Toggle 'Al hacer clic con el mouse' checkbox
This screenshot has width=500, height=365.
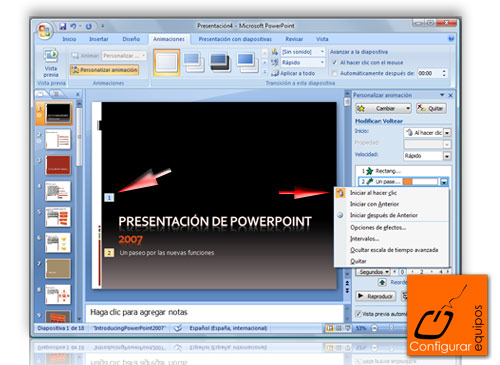point(334,63)
